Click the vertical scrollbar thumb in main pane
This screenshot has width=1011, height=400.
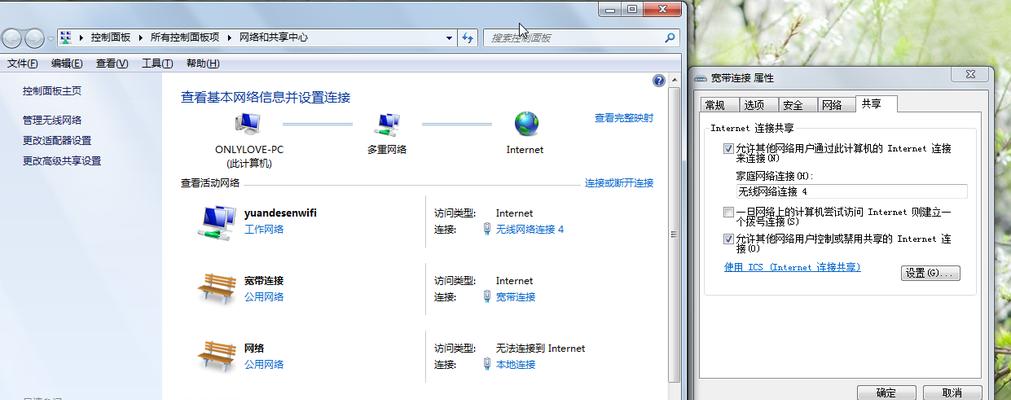pyautogui.click(x=674, y=234)
